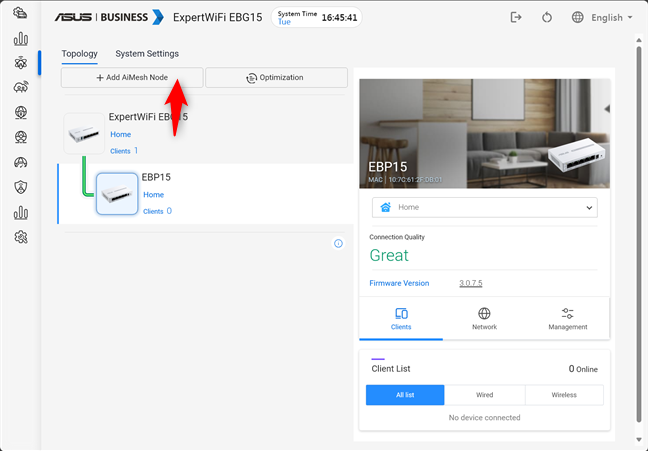The height and width of the screenshot is (451, 648).
Task: Select the Network tab in the EBP15 panel
Action: [x=484, y=319]
